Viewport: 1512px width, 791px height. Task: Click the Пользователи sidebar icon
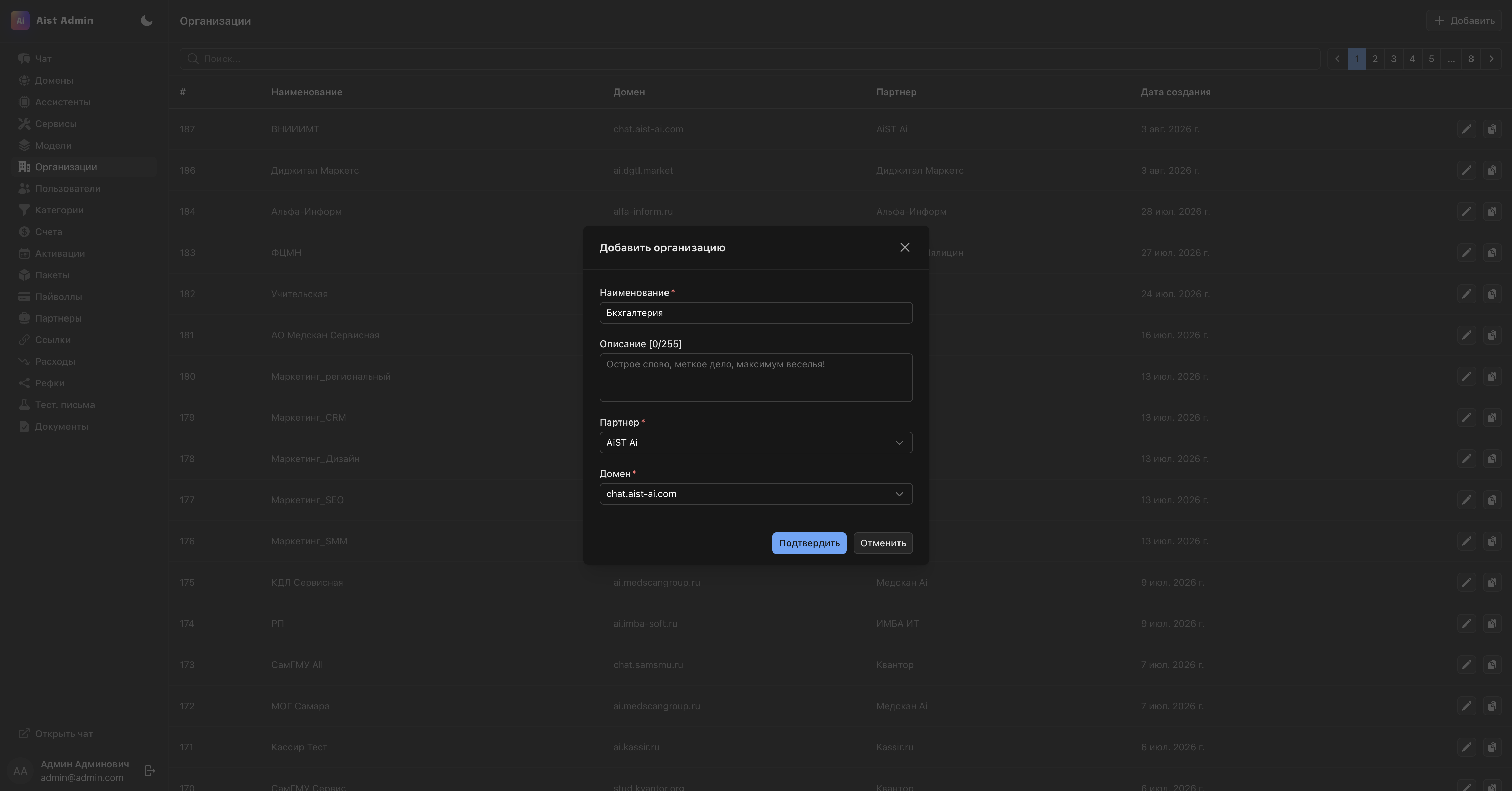click(24, 188)
